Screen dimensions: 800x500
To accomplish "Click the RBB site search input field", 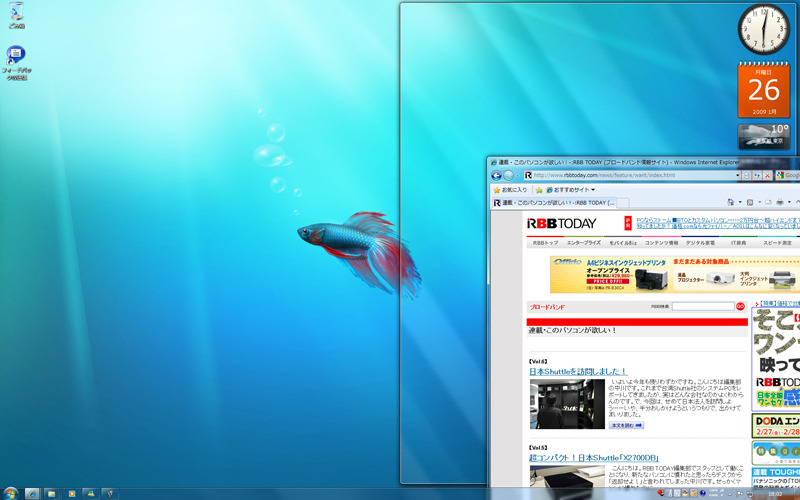I will [x=703, y=306].
